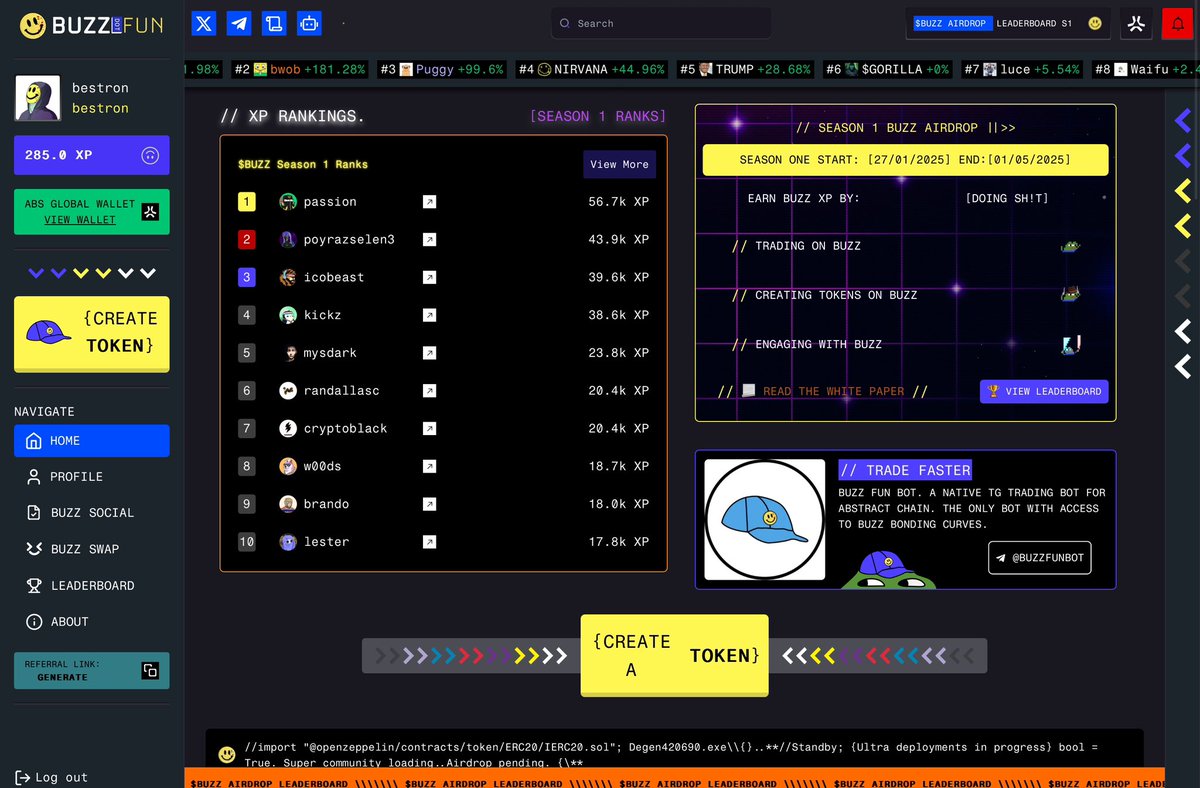Image resolution: width=1200 pixels, height=788 pixels.
Task: Click the @BUZZFUNBOT Telegram button
Action: coord(1041,557)
